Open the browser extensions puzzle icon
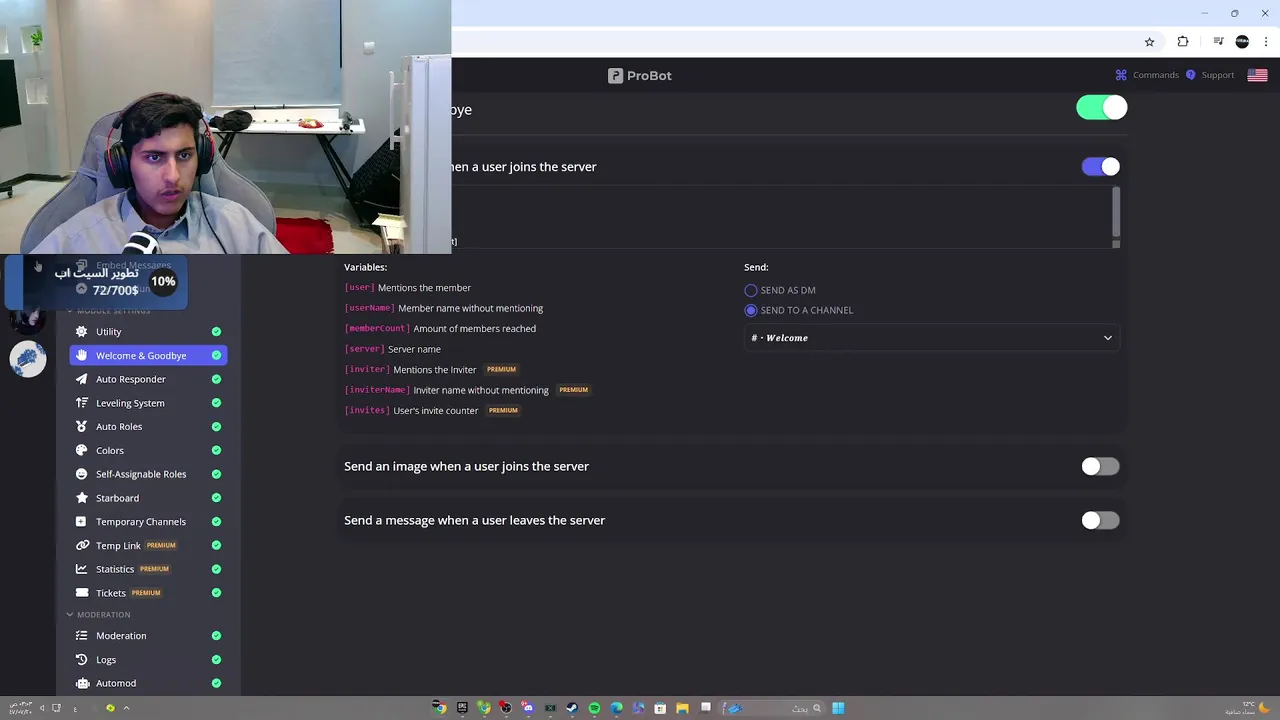1280x720 pixels. tap(1183, 42)
